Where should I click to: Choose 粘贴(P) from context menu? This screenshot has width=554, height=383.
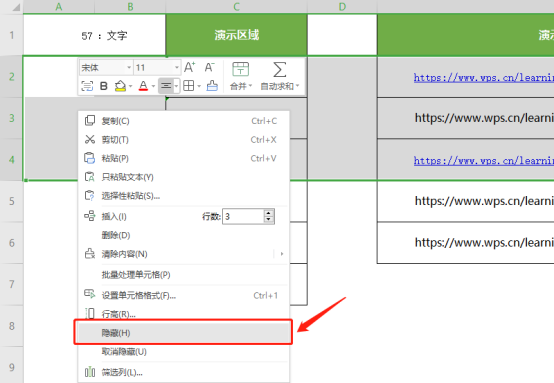coord(184,158)
